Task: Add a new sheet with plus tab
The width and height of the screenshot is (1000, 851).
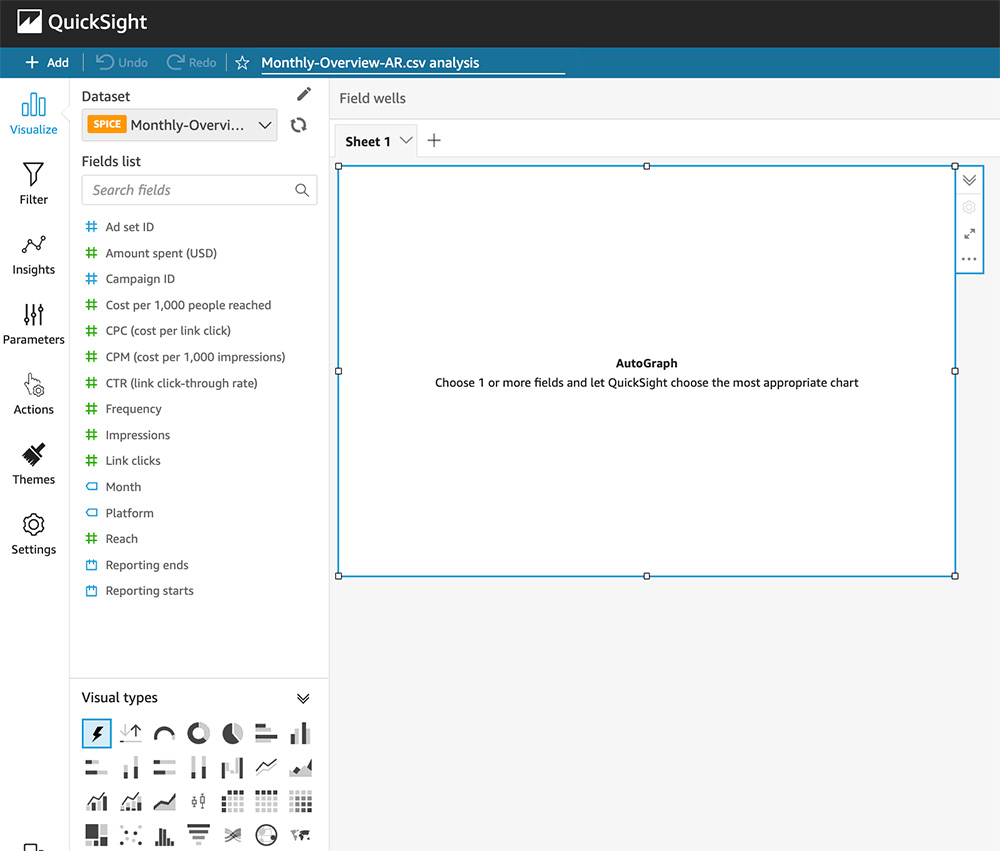Action: 434,141
